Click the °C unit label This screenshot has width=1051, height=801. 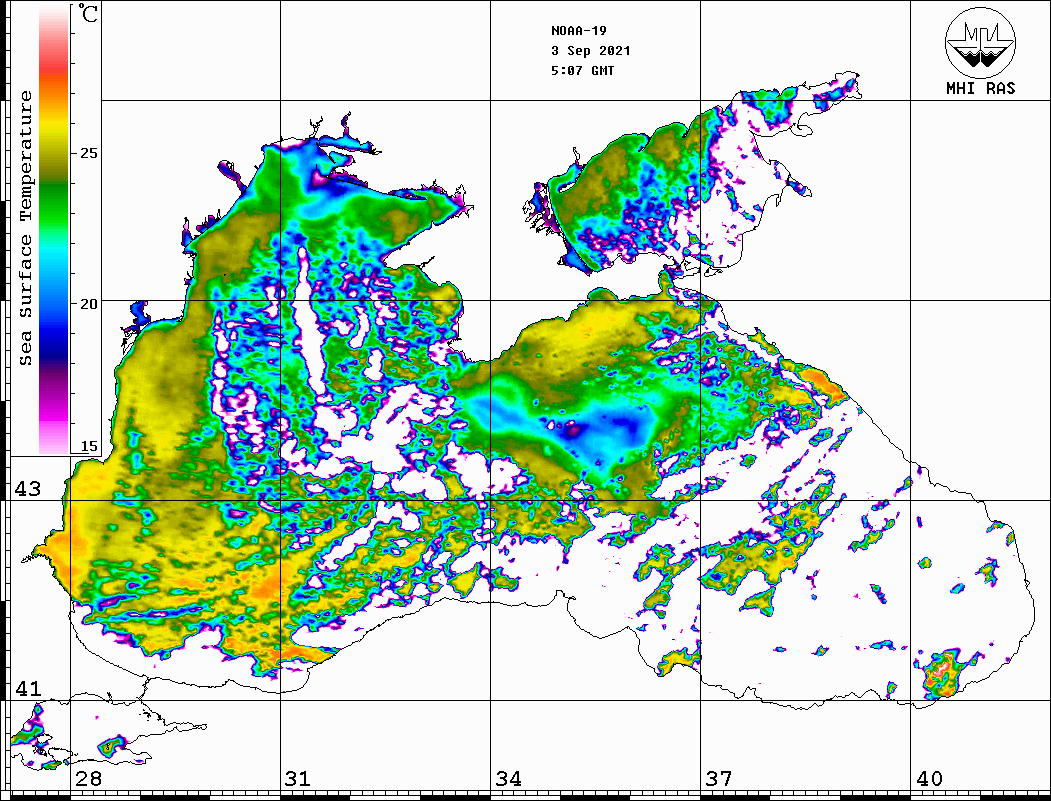(88, 13)
